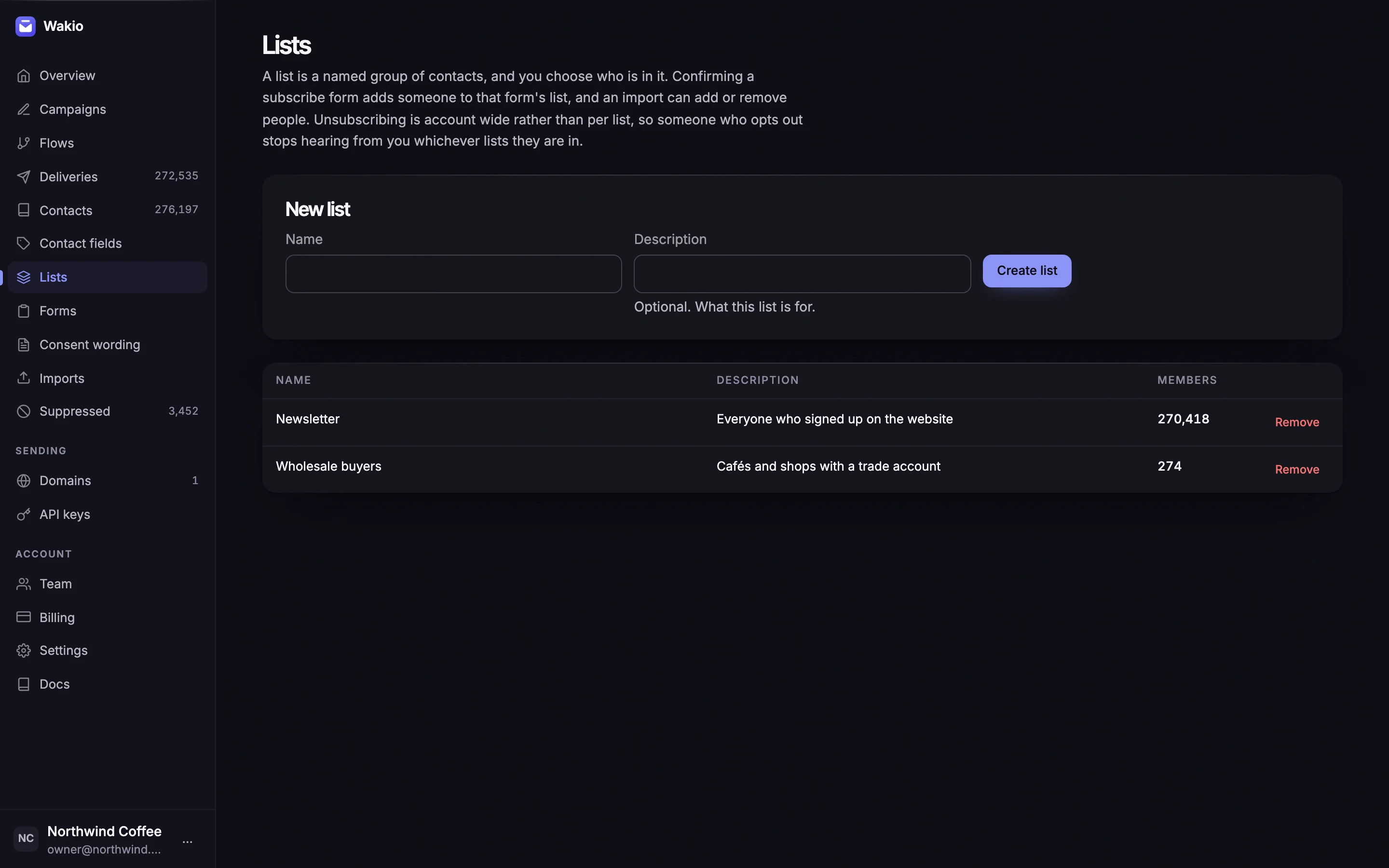Click the NC account avatar

pos(26,839)
